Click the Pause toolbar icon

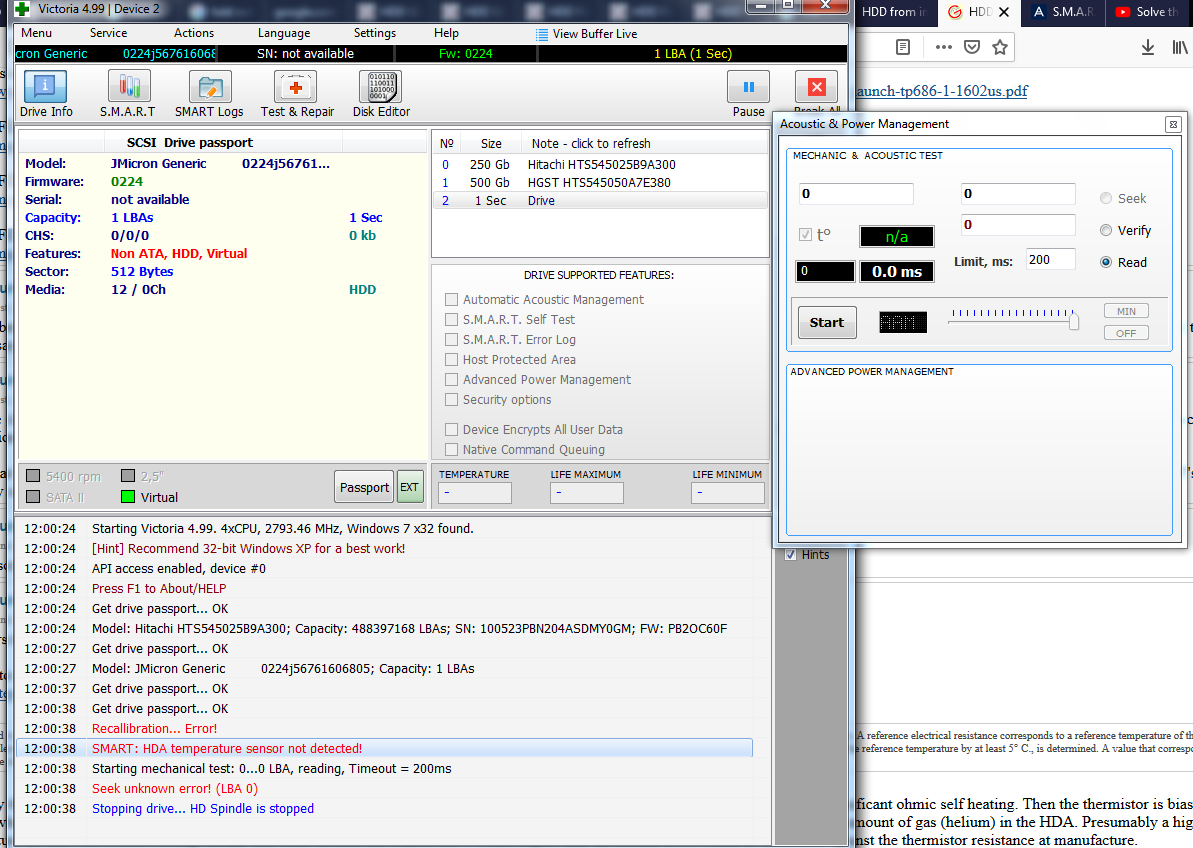(x=749, y=94)
